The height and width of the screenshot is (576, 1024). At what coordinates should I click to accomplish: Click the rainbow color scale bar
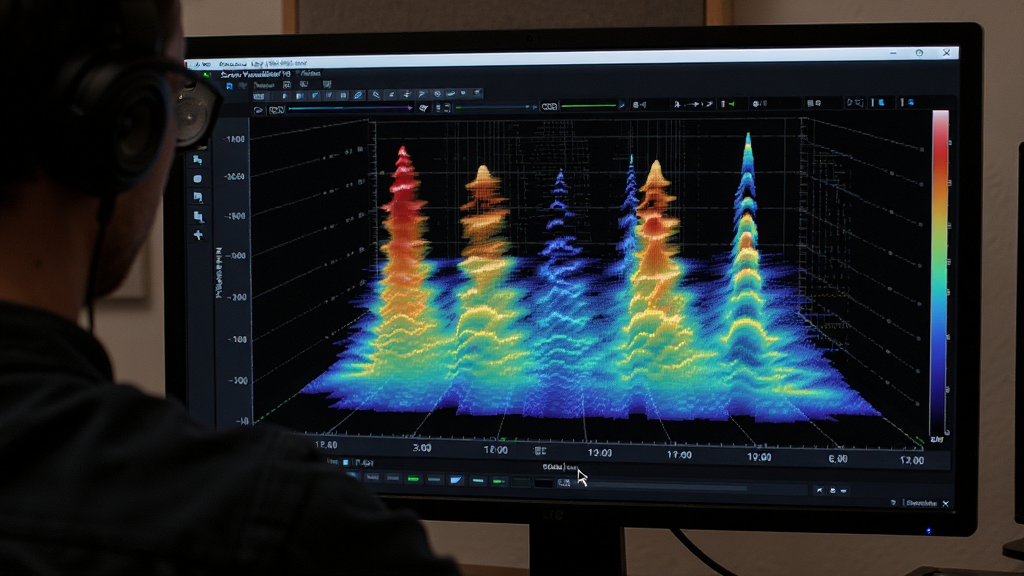click(940, 273)
